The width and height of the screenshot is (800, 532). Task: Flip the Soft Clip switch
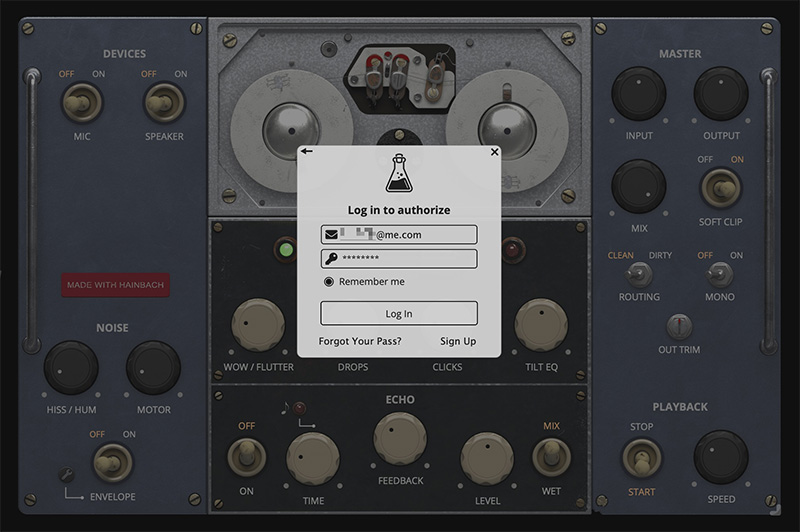point(720,187)
